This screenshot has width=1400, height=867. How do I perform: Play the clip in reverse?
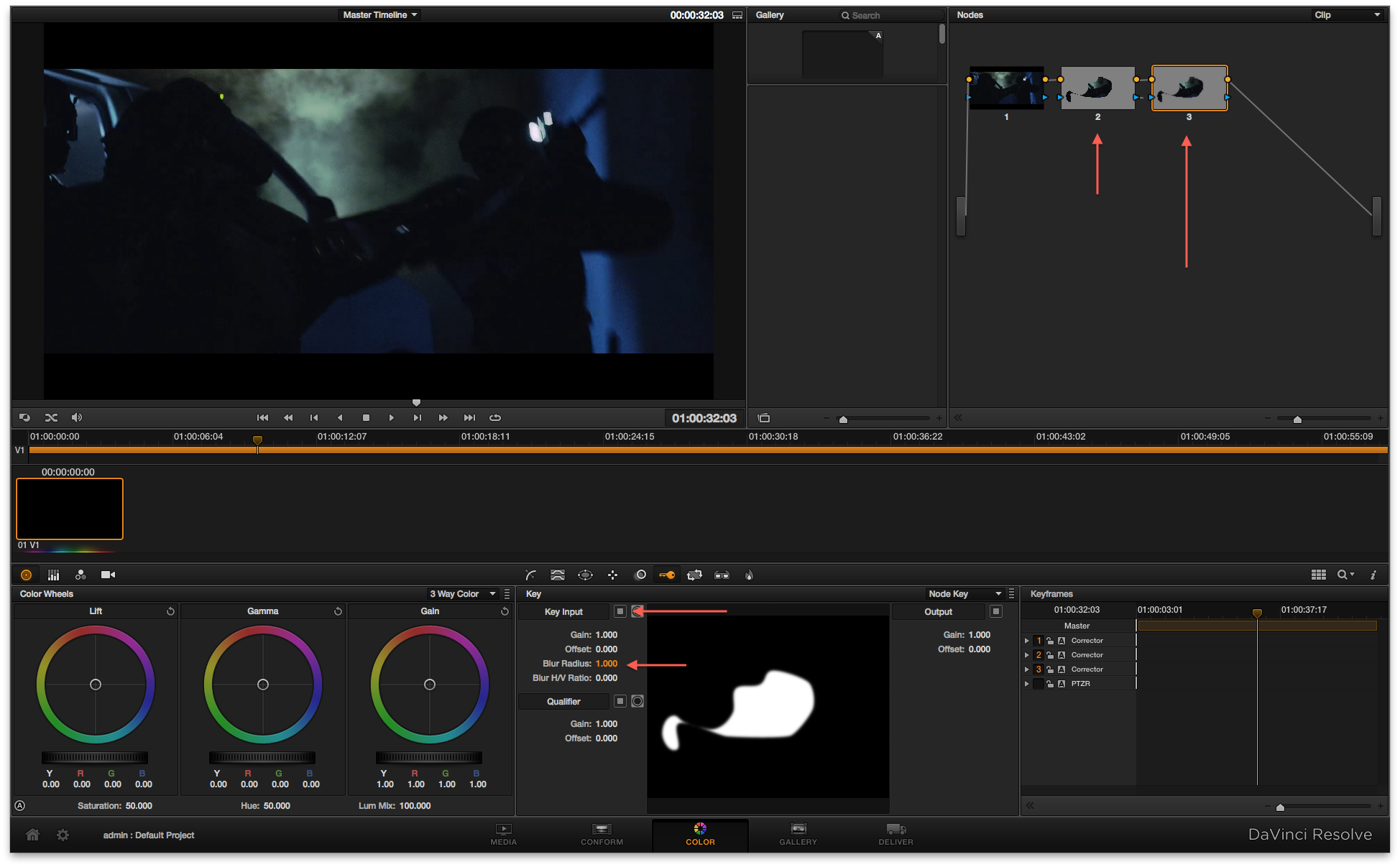pos(340,417)
